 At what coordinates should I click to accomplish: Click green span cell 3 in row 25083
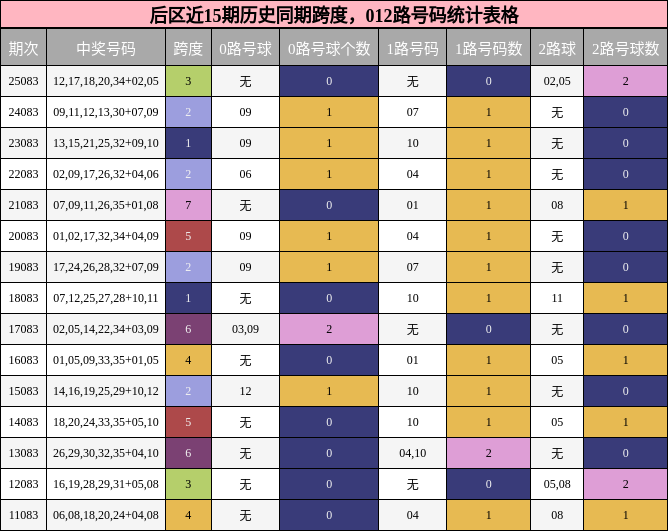coord(188,81)
